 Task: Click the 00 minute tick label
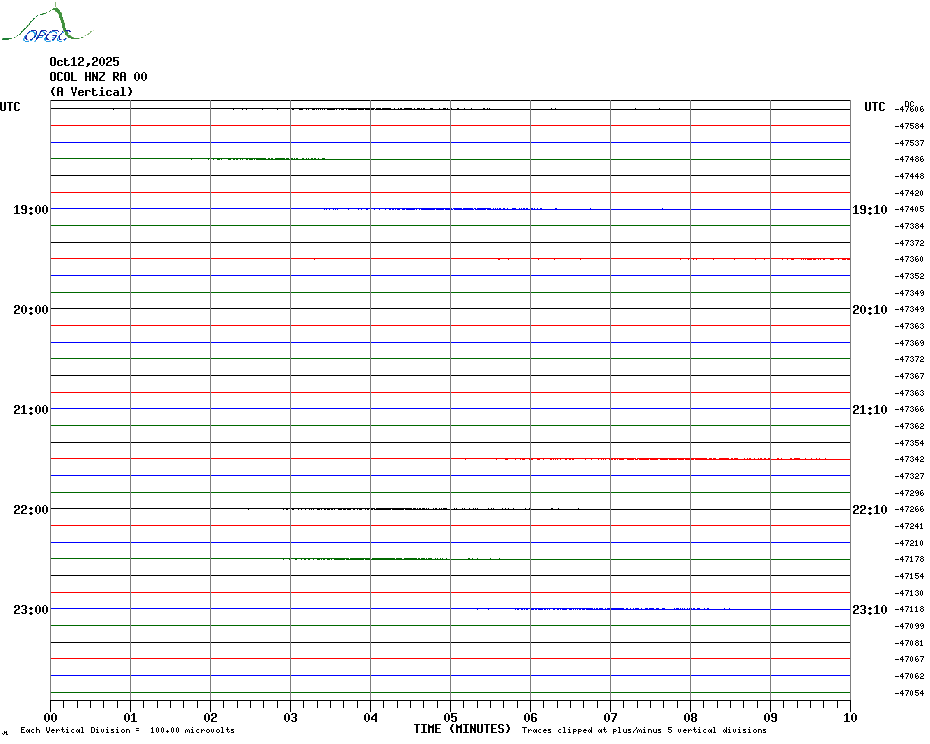pos(51,717)
